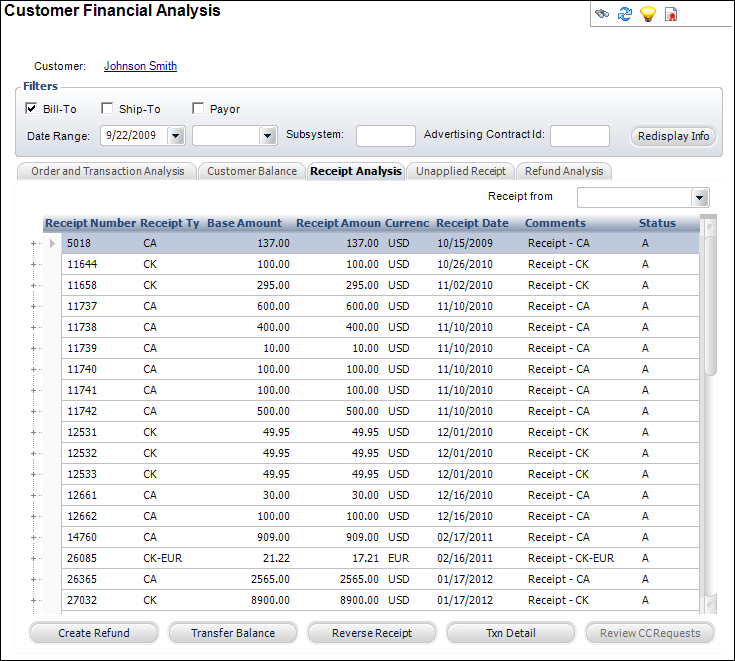Screen dimensions: 735x661
Task: Open the Unapplied Receipt tab
Action: (x=460, y=171)
